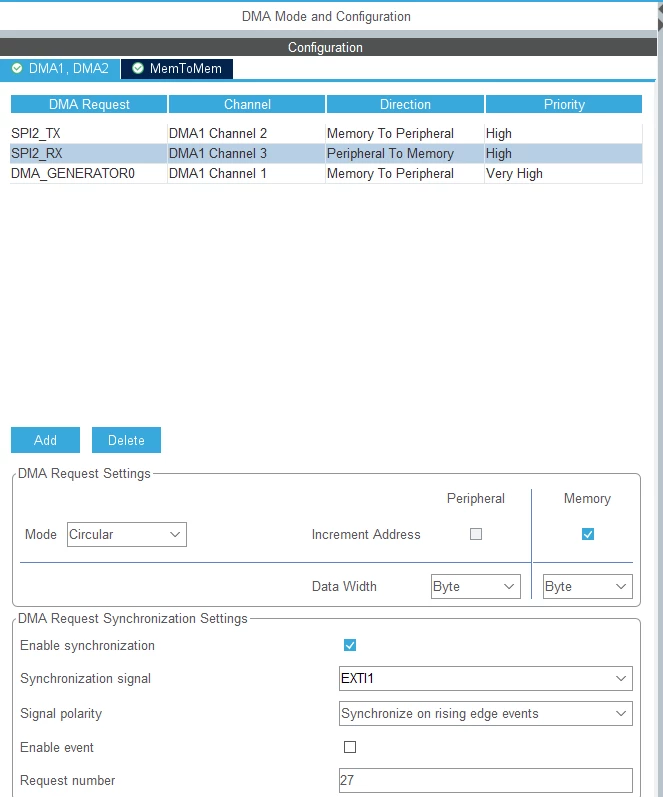Click the Request number field
This screenshot has height=797, width=663.
pos(486,781)
